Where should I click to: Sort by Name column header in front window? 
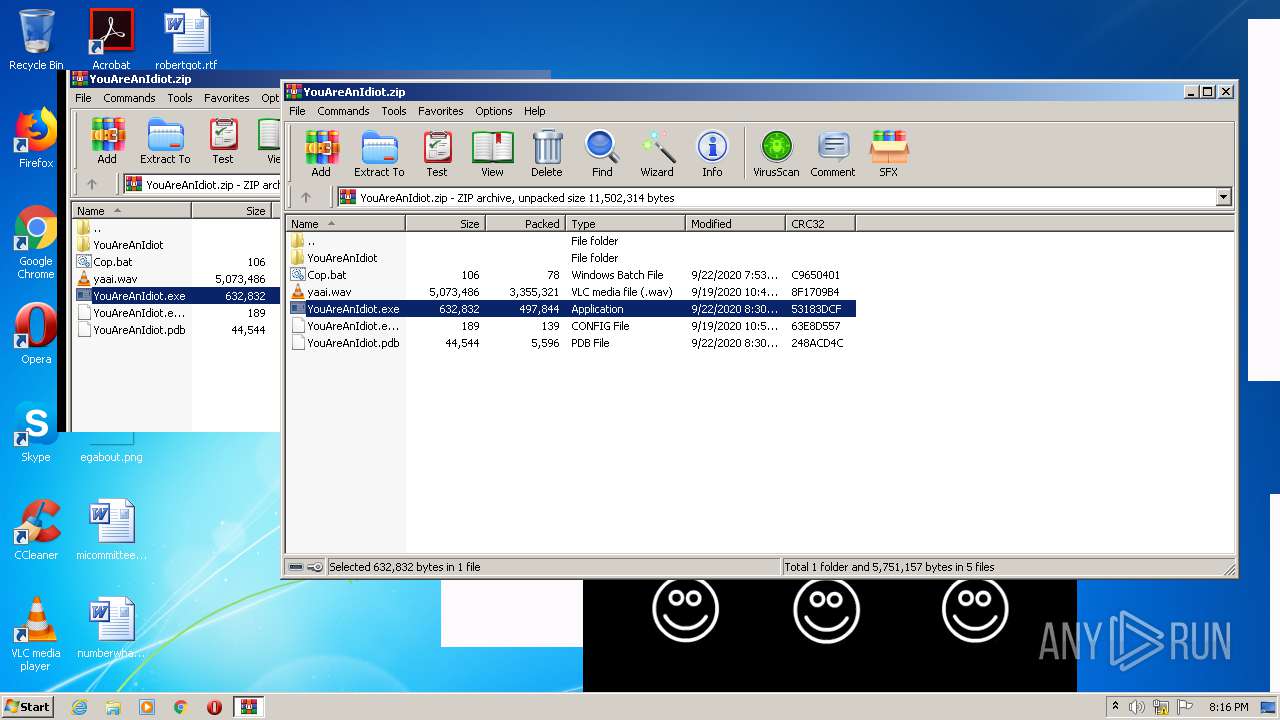pos(346,224)
